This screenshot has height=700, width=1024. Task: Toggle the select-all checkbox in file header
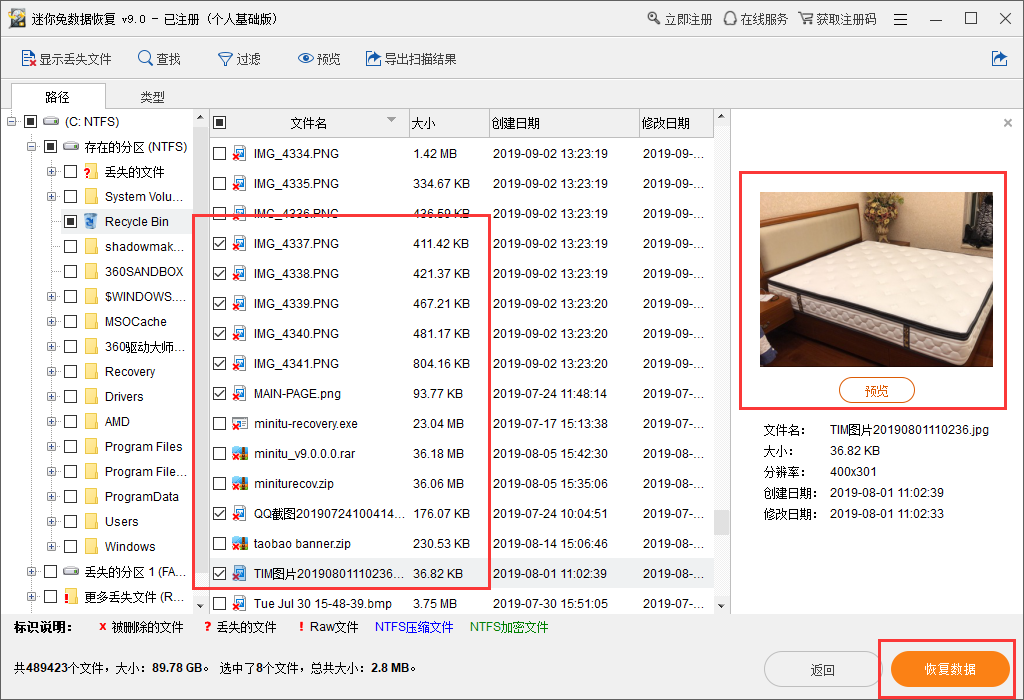pyautogui.click(x=219, y=122)
